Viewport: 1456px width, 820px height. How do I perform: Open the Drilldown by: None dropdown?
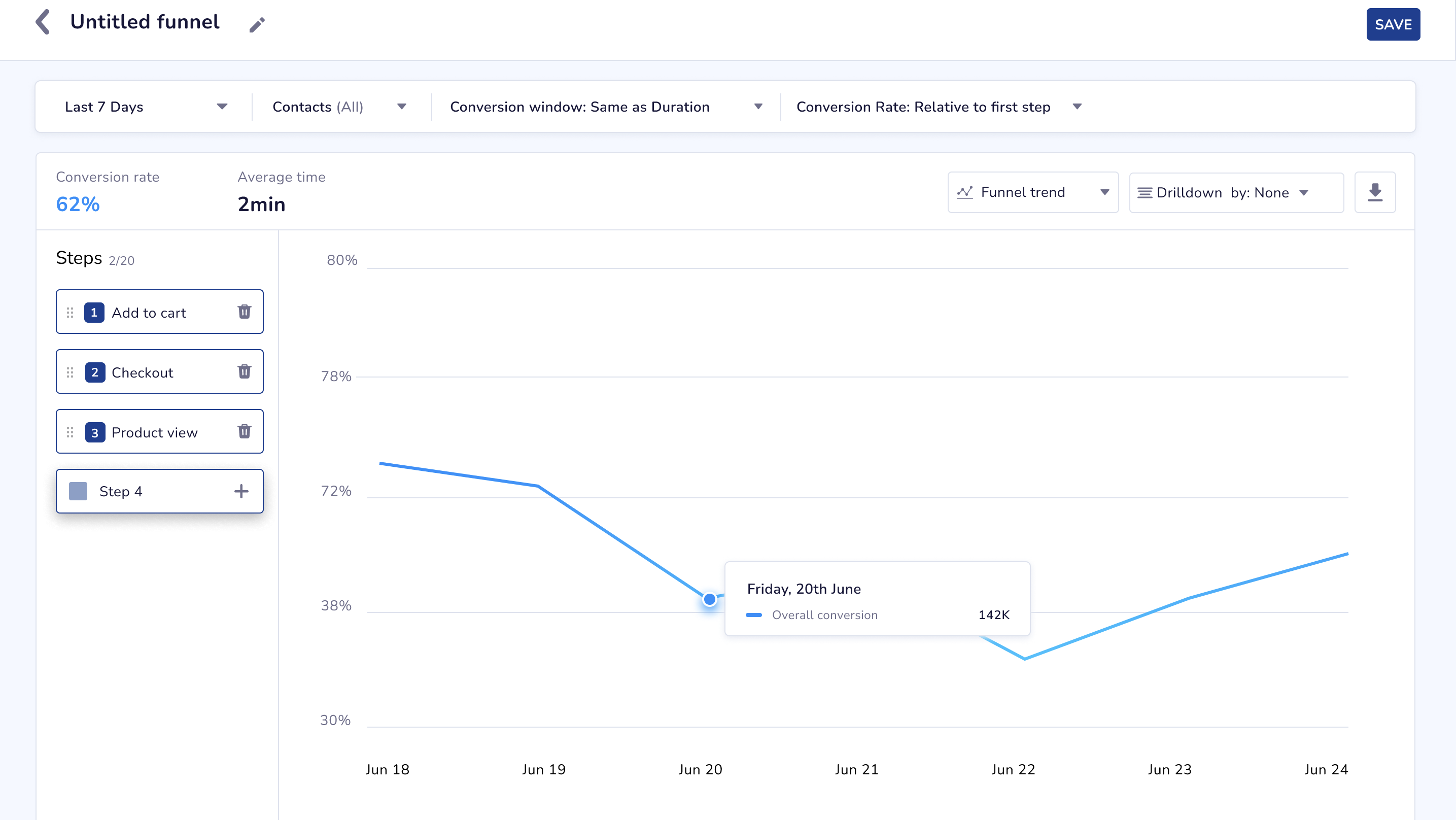tap(1236, 192)
